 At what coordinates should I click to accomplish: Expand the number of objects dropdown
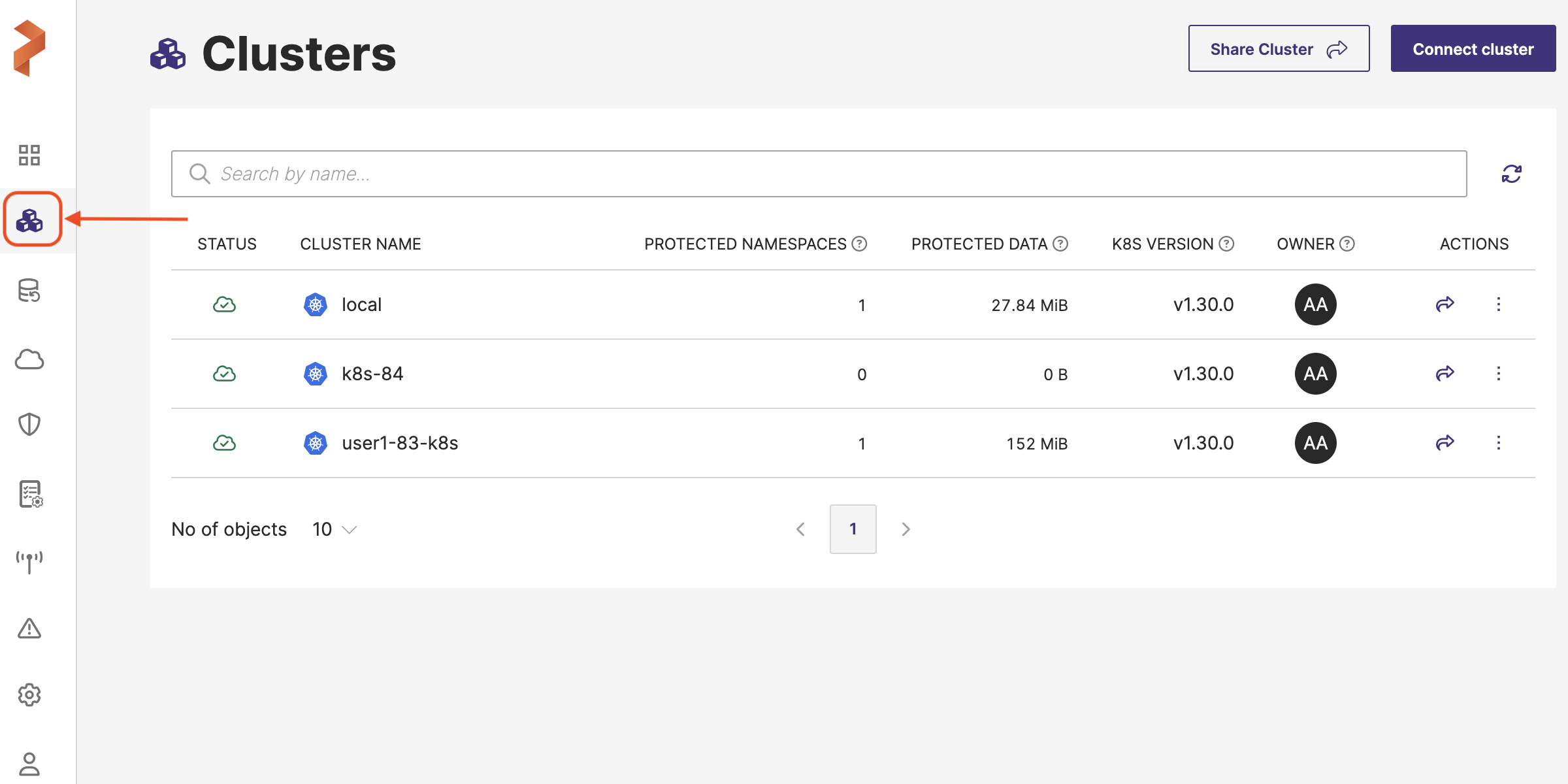[x=335, y=529]
